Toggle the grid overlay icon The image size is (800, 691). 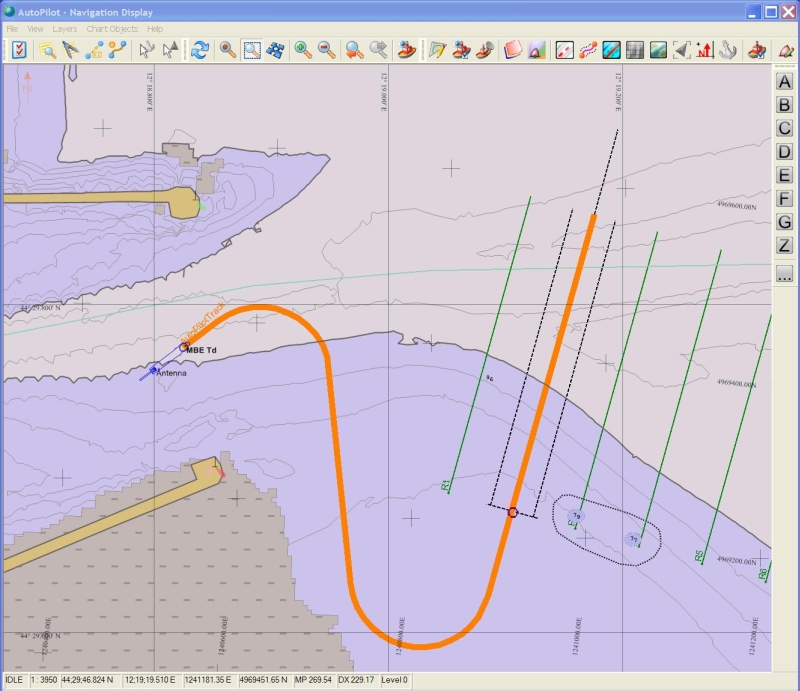tap(633, 49)
